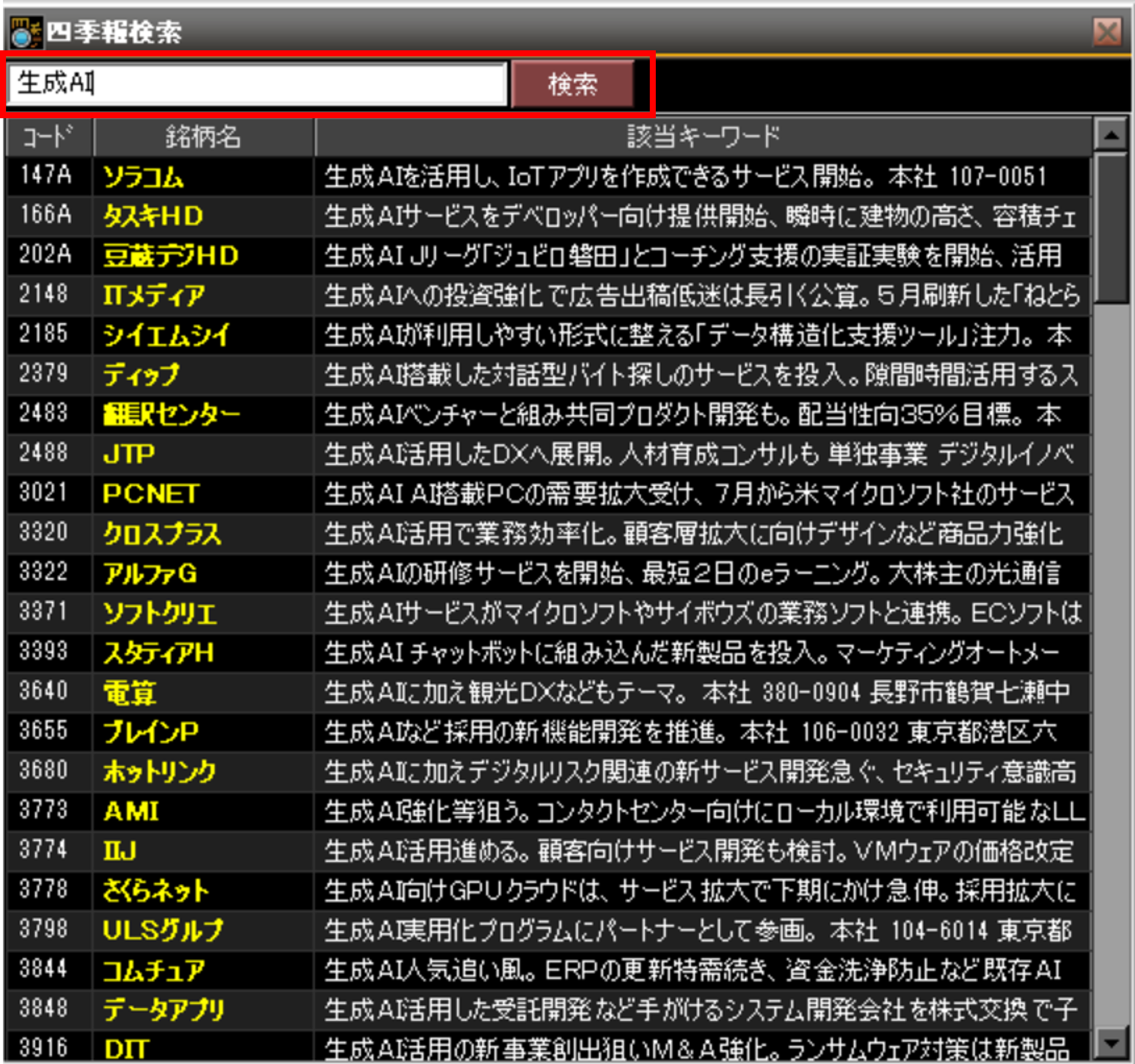Click the 該当キーワード column header

(703, 137)
